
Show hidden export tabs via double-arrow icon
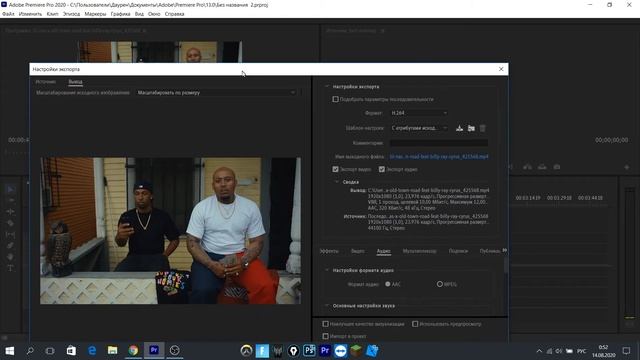pyautogui.click(x=504, y=250)
